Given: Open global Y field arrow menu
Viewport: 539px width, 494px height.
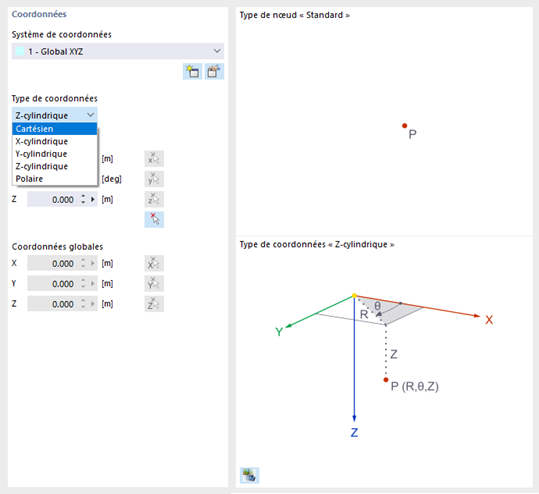Looking at the screenshot, I should pos(92,284).
